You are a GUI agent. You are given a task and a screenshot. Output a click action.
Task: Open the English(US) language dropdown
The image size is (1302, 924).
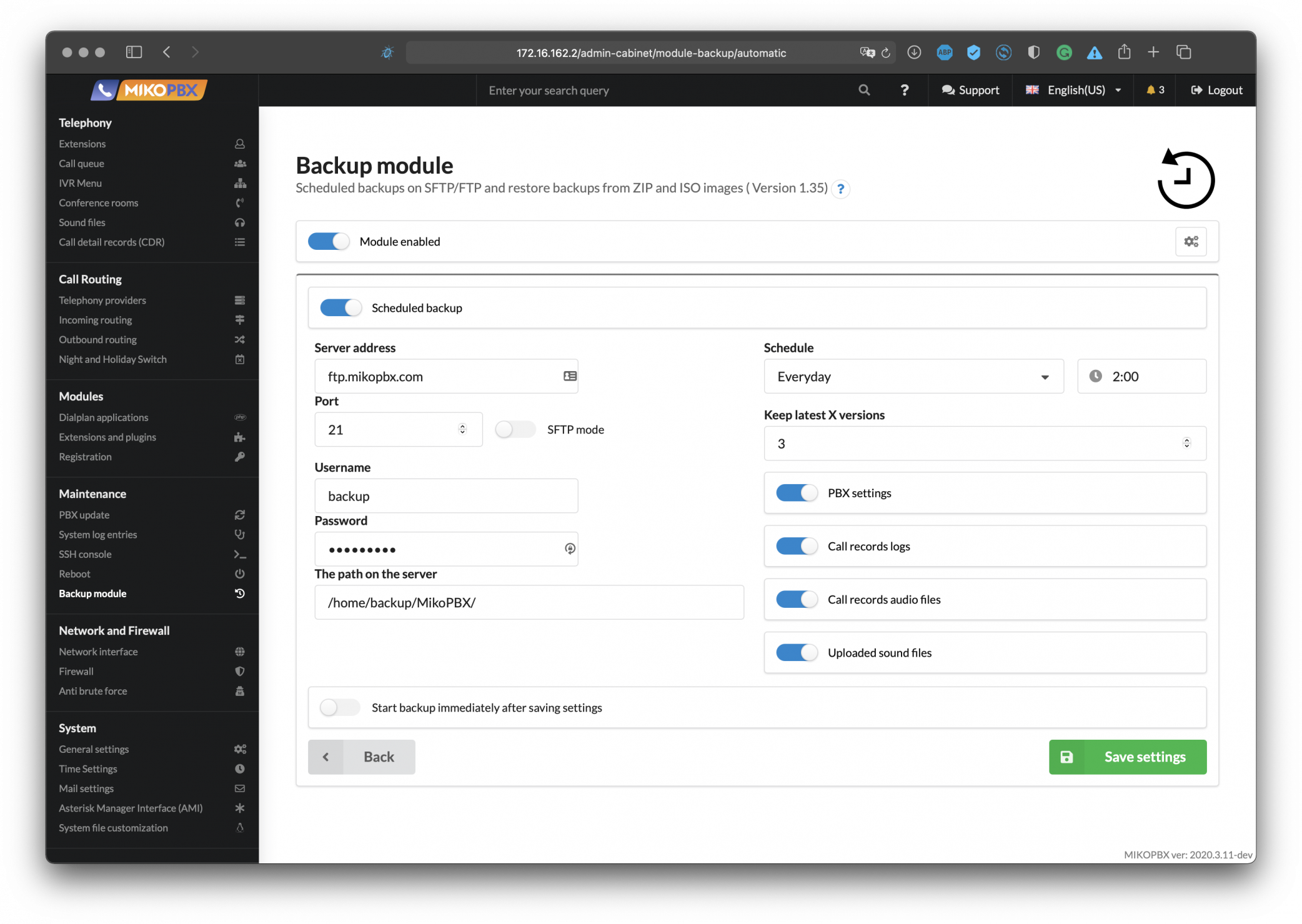[1072, 90]
